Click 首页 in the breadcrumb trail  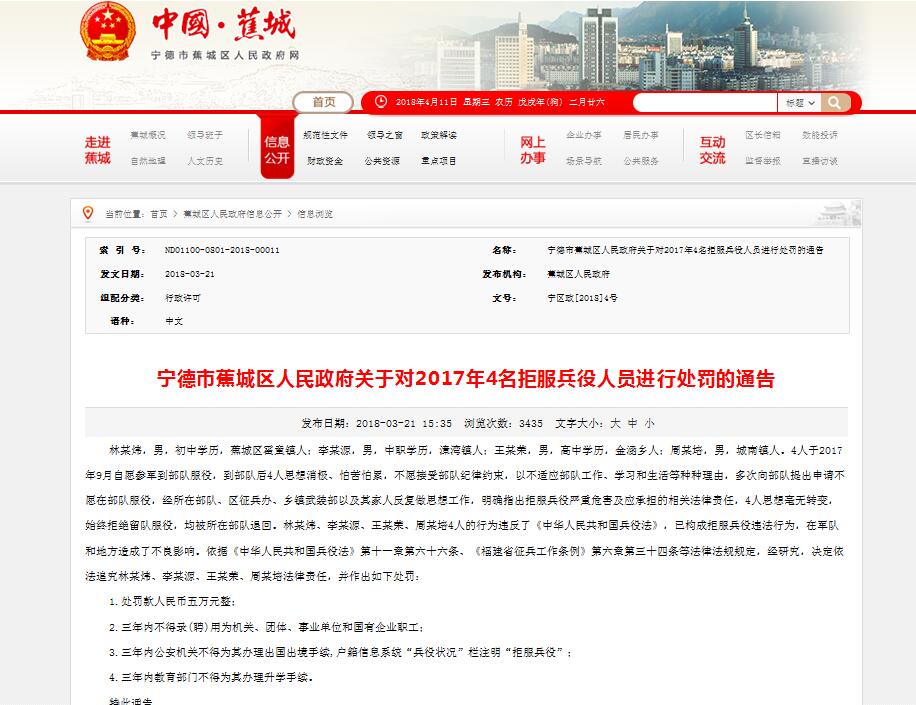pyautogui.click(x=159, y=214)
